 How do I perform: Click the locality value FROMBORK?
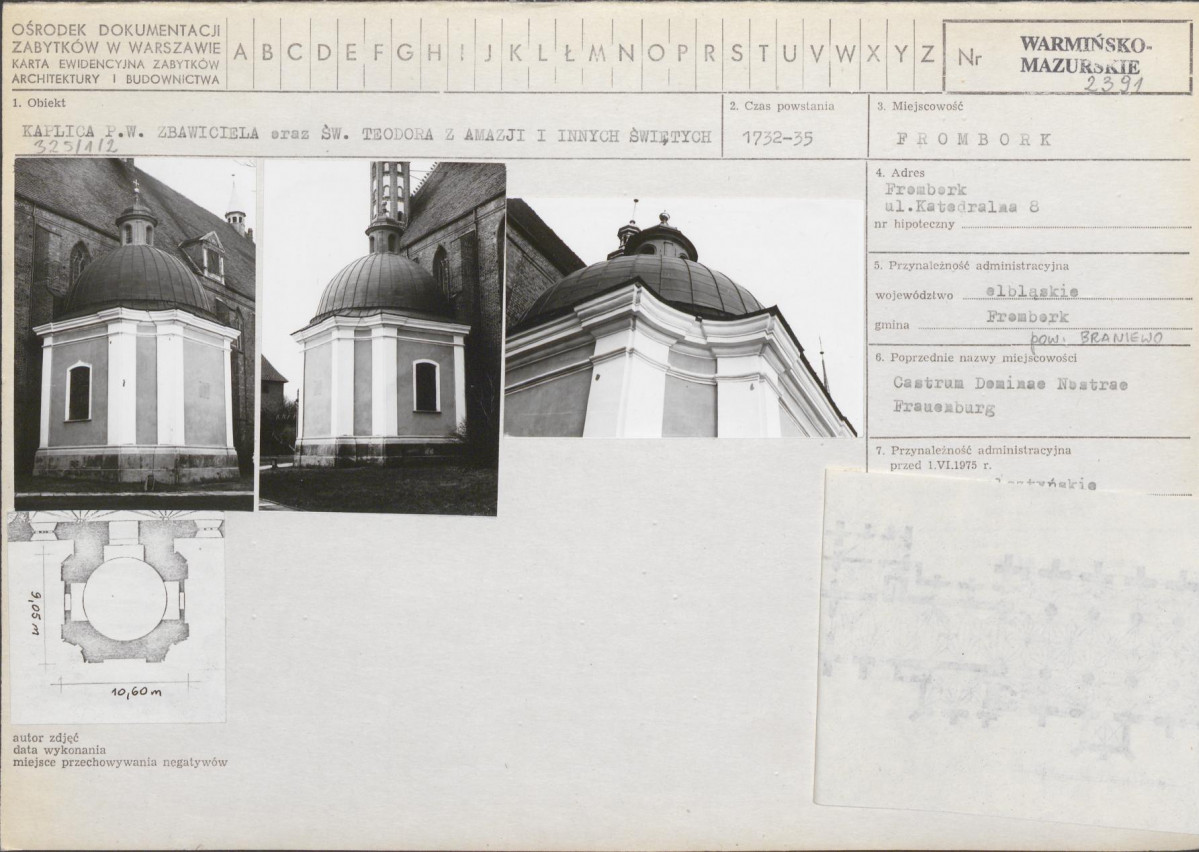tap(973, 139)
